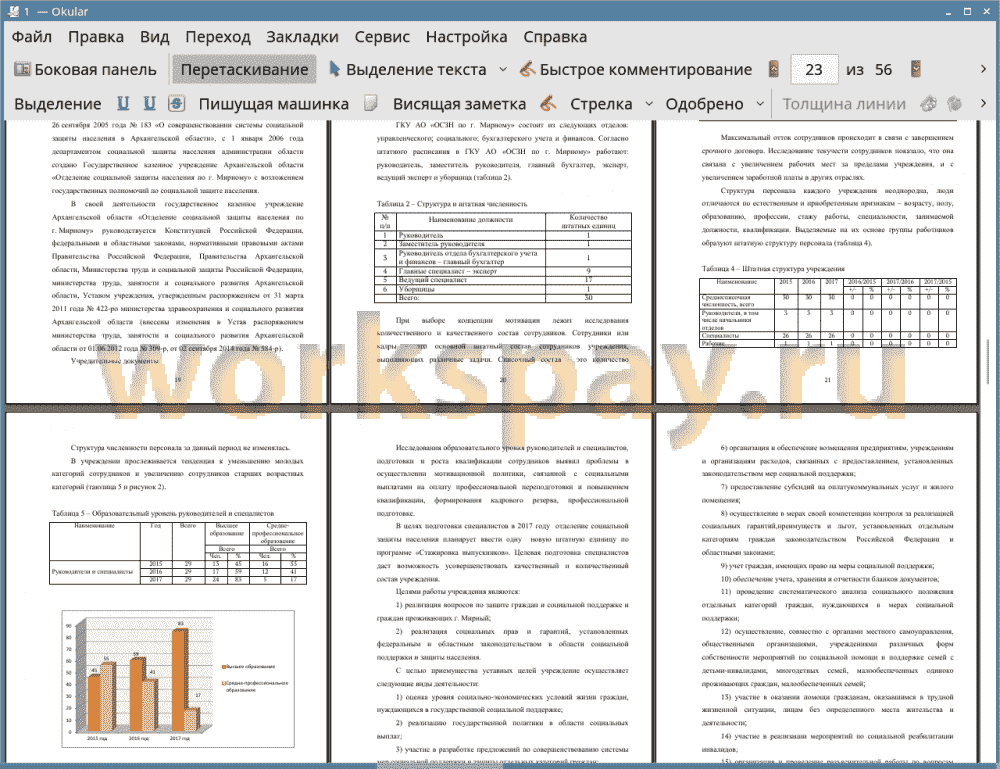The height and width of the screenshot is (769, 1000).
Task: Activate the Перетаскивание browse mode
Action: coord(244,70)
